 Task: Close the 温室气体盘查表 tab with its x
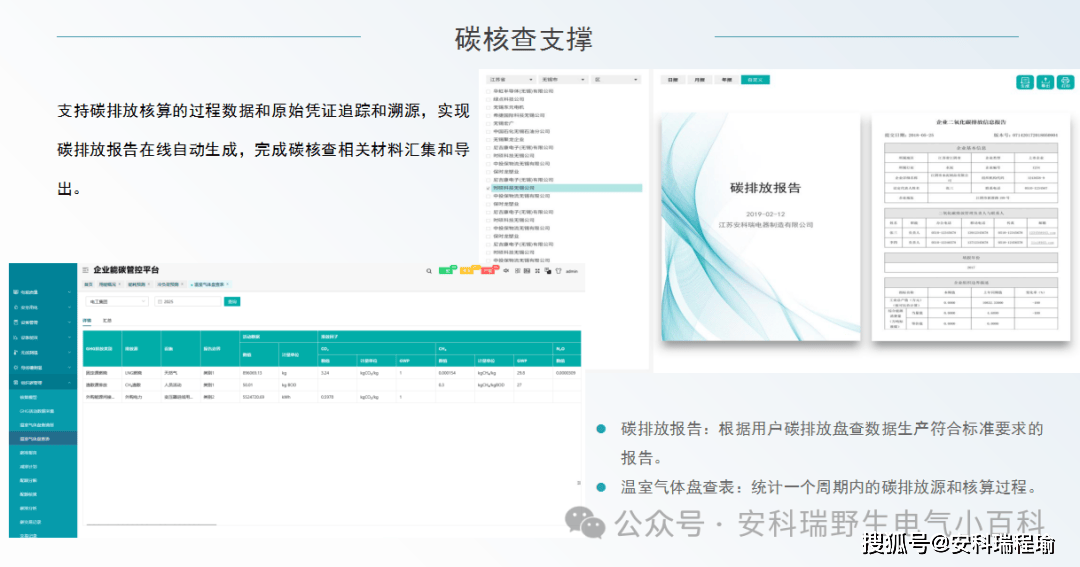click(x=227, y=284)
